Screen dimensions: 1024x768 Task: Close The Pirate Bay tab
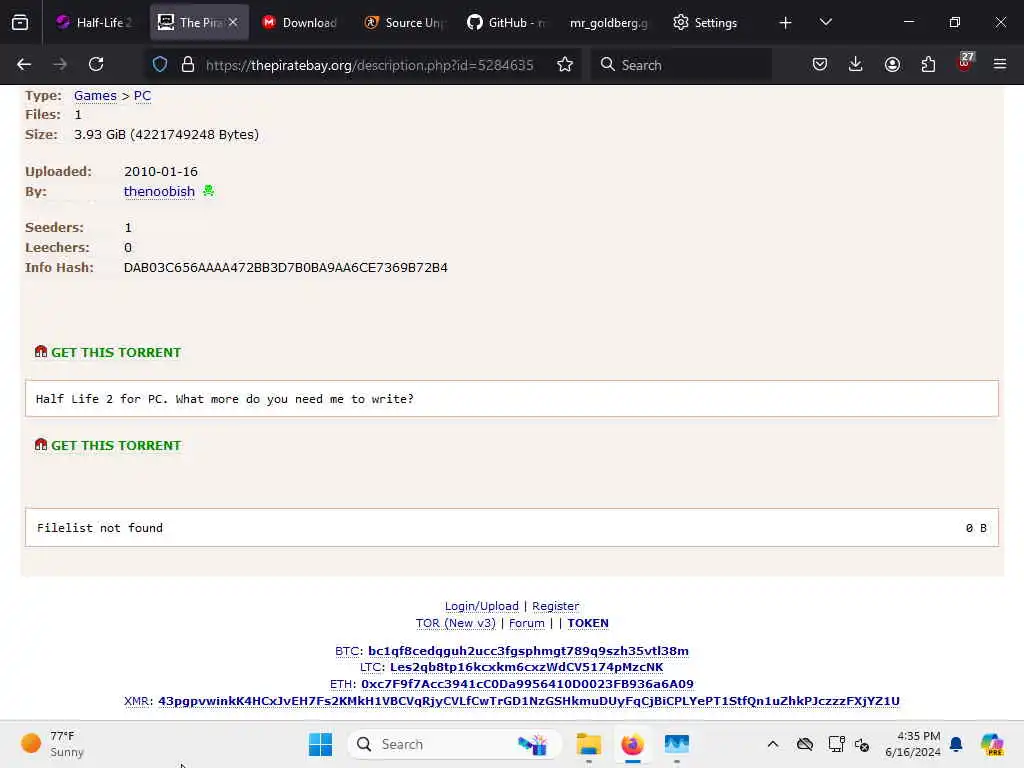coord(233,22)
